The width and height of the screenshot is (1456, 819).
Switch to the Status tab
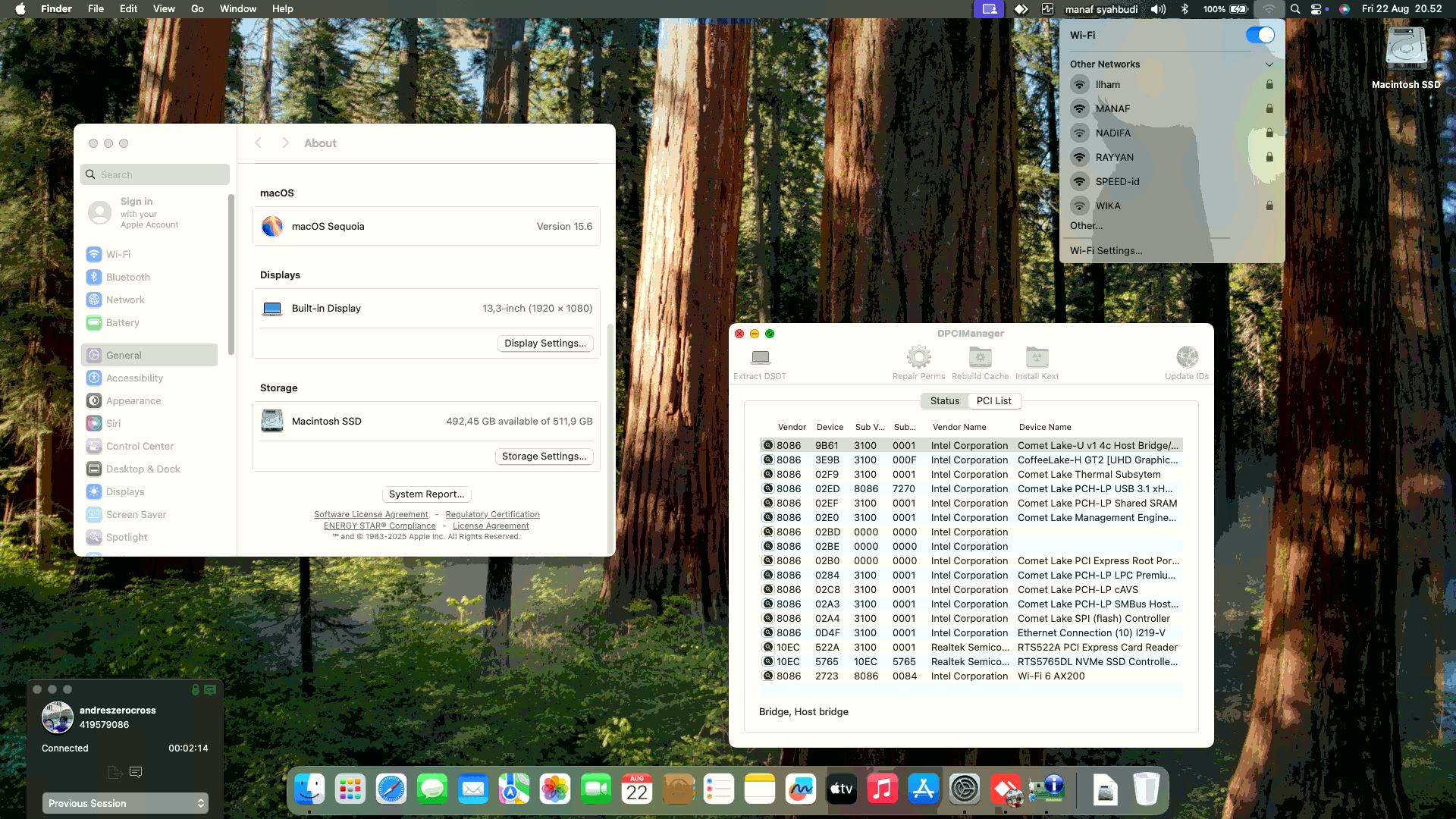point(945,401)
